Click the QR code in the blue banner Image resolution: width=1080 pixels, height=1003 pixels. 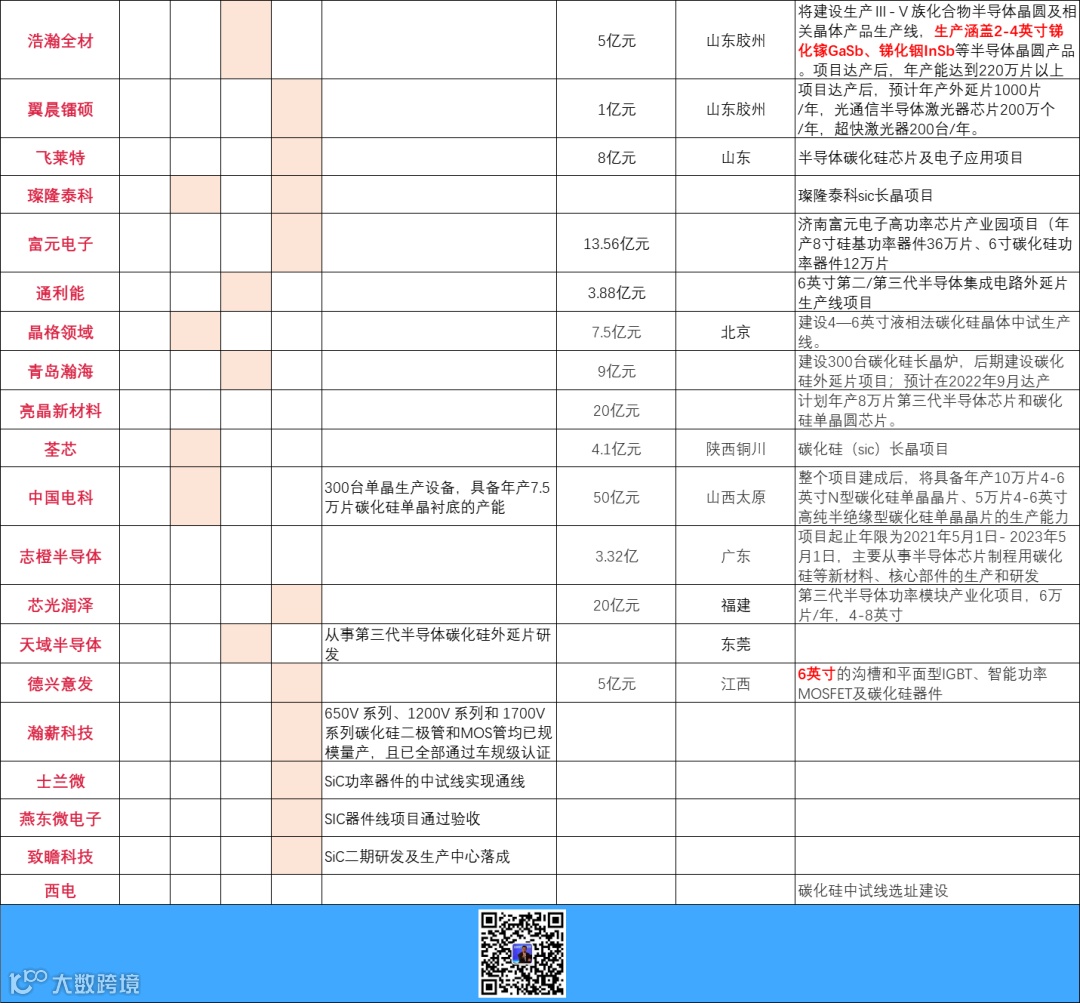pyautogui.click(x=522, y=953)
